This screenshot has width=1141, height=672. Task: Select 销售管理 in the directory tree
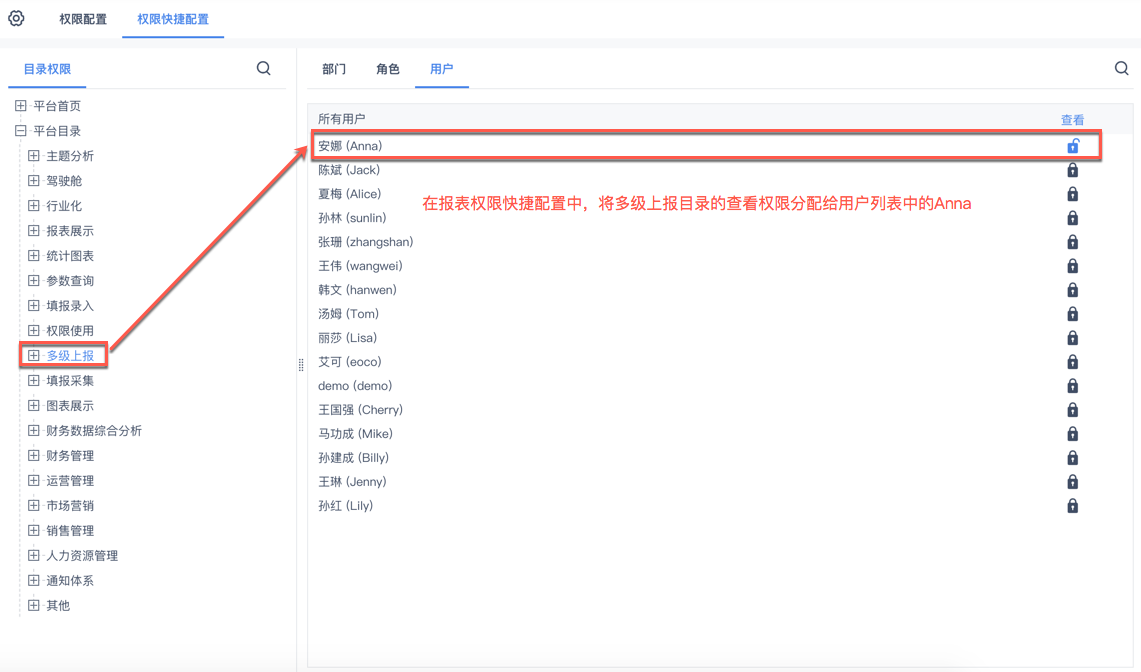[x=70, y=530]
